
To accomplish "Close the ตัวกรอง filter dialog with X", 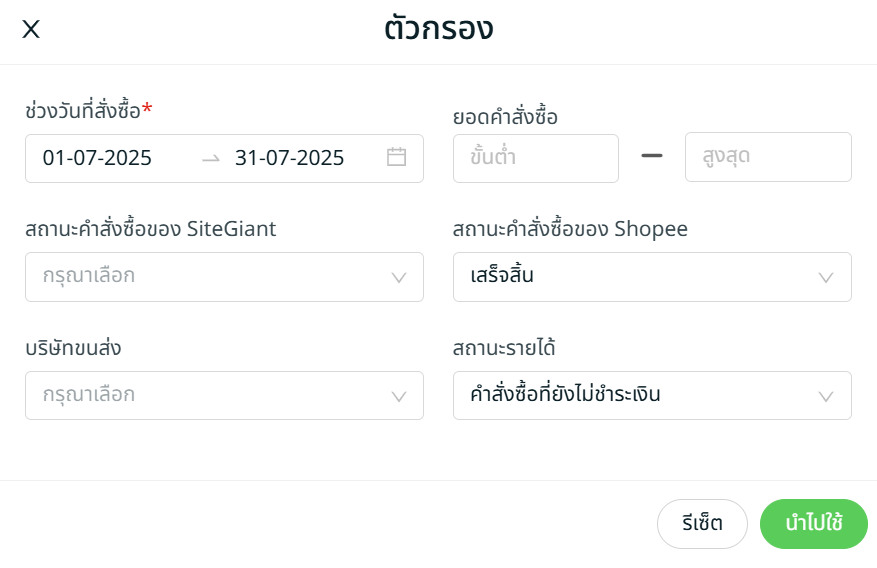I will tap(31, 29).
